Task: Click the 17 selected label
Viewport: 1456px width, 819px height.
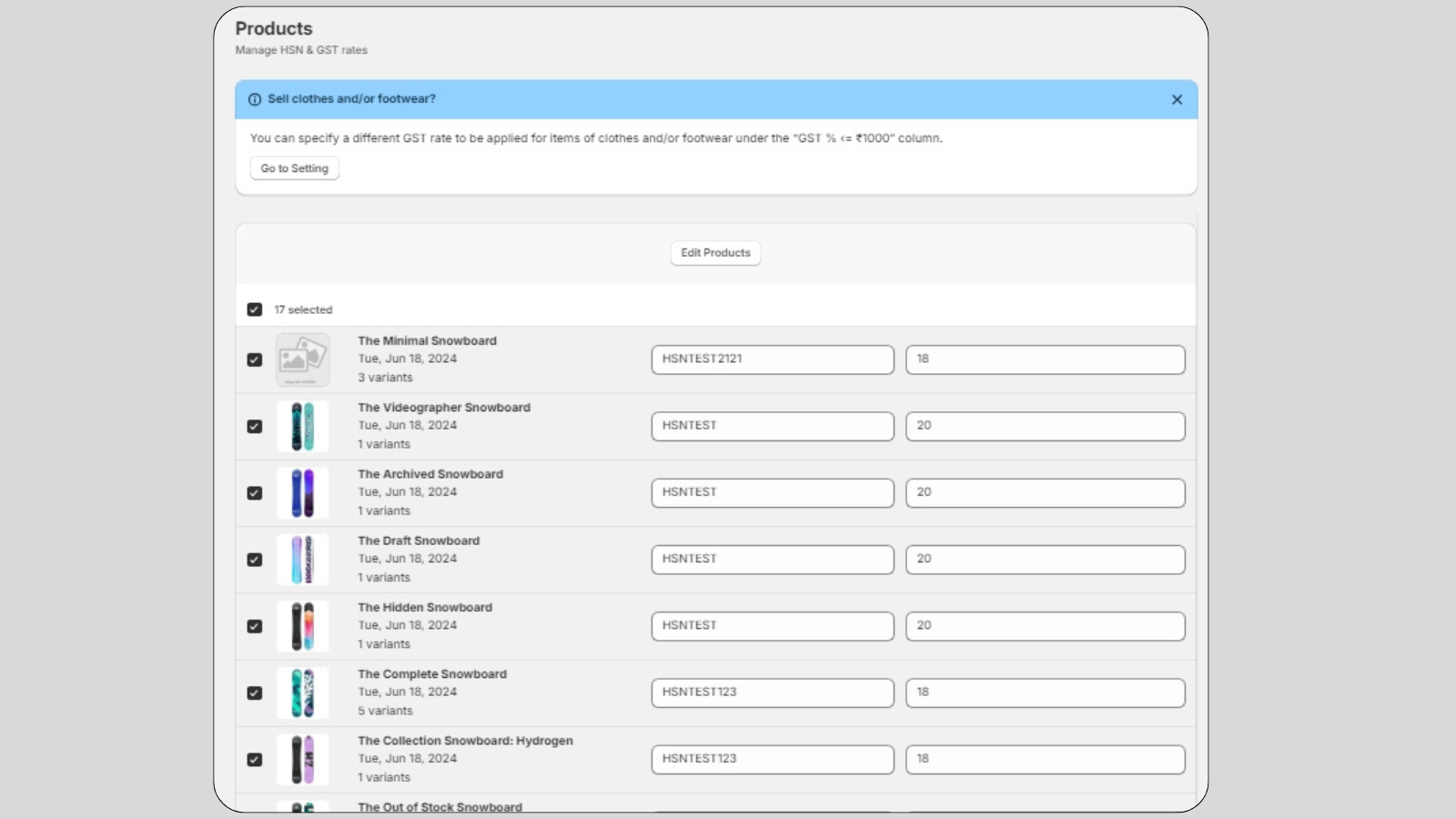Action: [303, 309]
